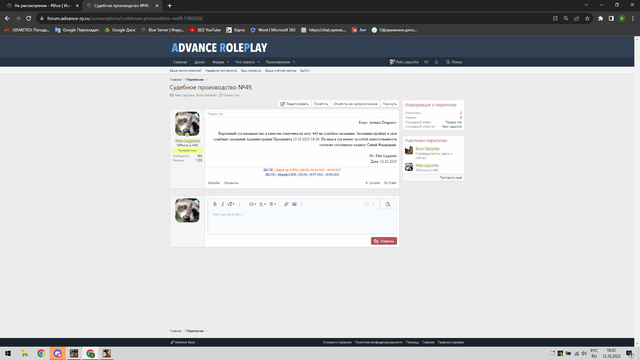Viewport: 640px width, 360px height.
Task: Click the Отметить как непрочитанное button
Action: click(x=355, y=104)
